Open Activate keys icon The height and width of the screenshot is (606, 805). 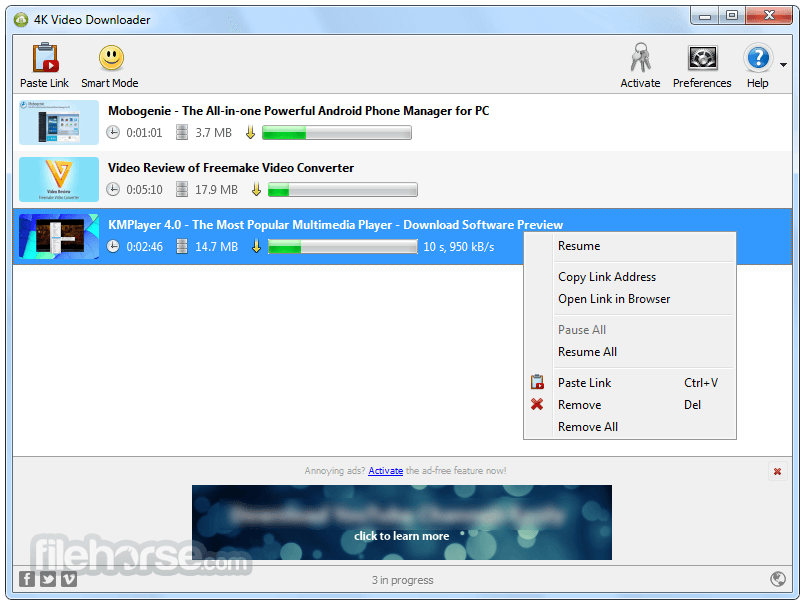click(640, 58)
